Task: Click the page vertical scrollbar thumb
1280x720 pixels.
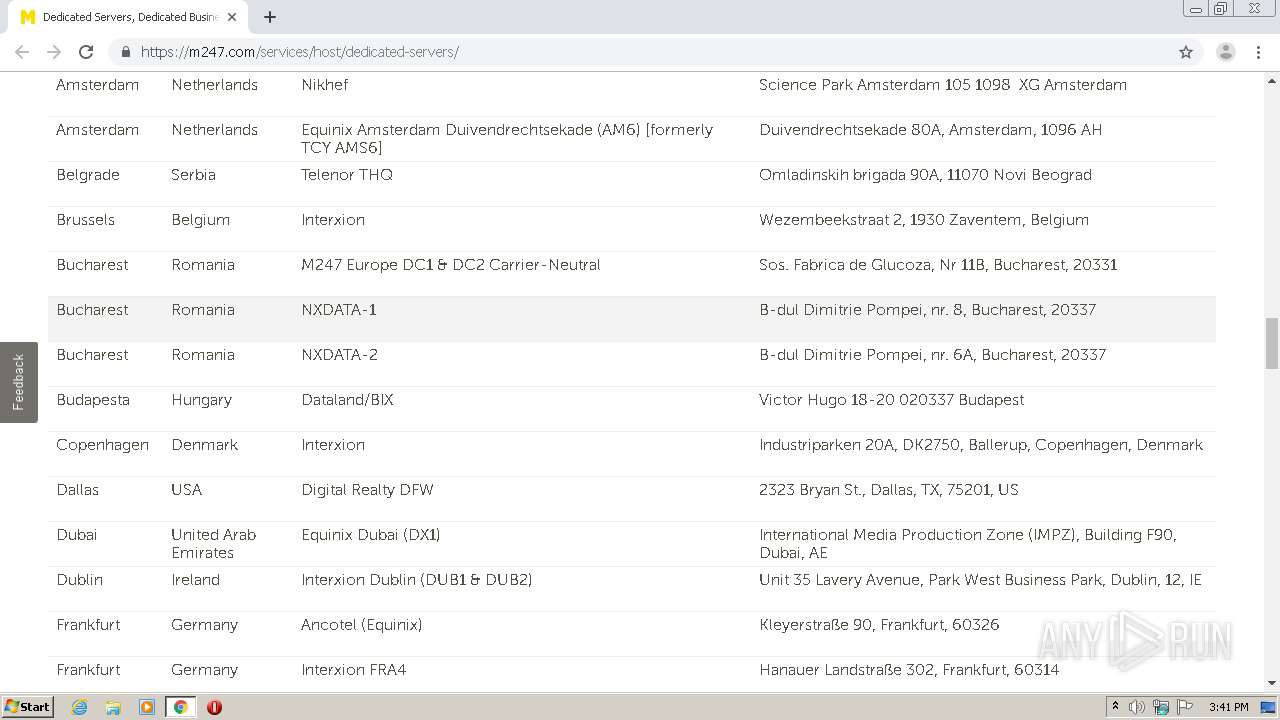Action: pos(1272,343)
